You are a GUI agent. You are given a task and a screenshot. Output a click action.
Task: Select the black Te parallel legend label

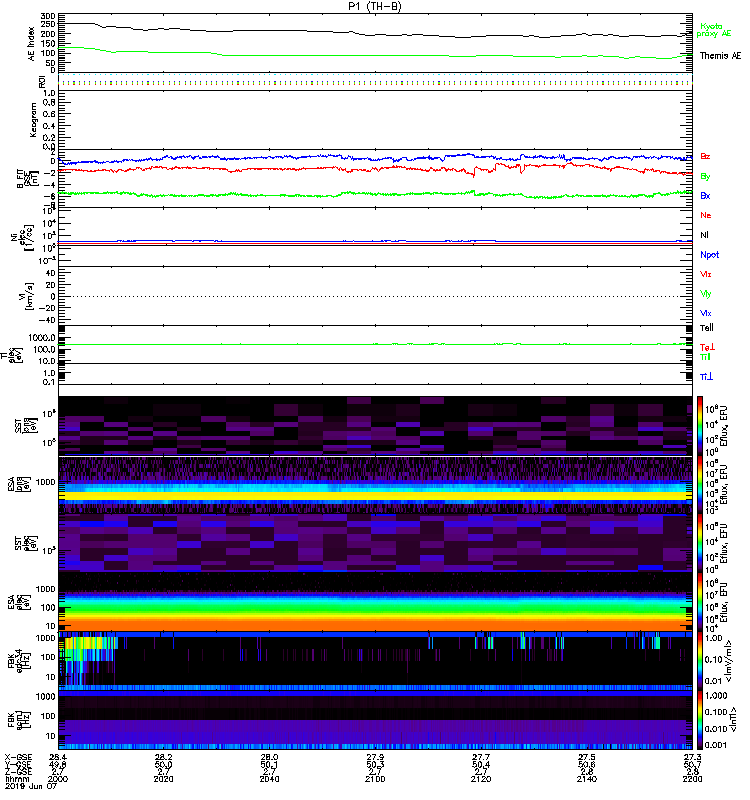click(707, 328)
